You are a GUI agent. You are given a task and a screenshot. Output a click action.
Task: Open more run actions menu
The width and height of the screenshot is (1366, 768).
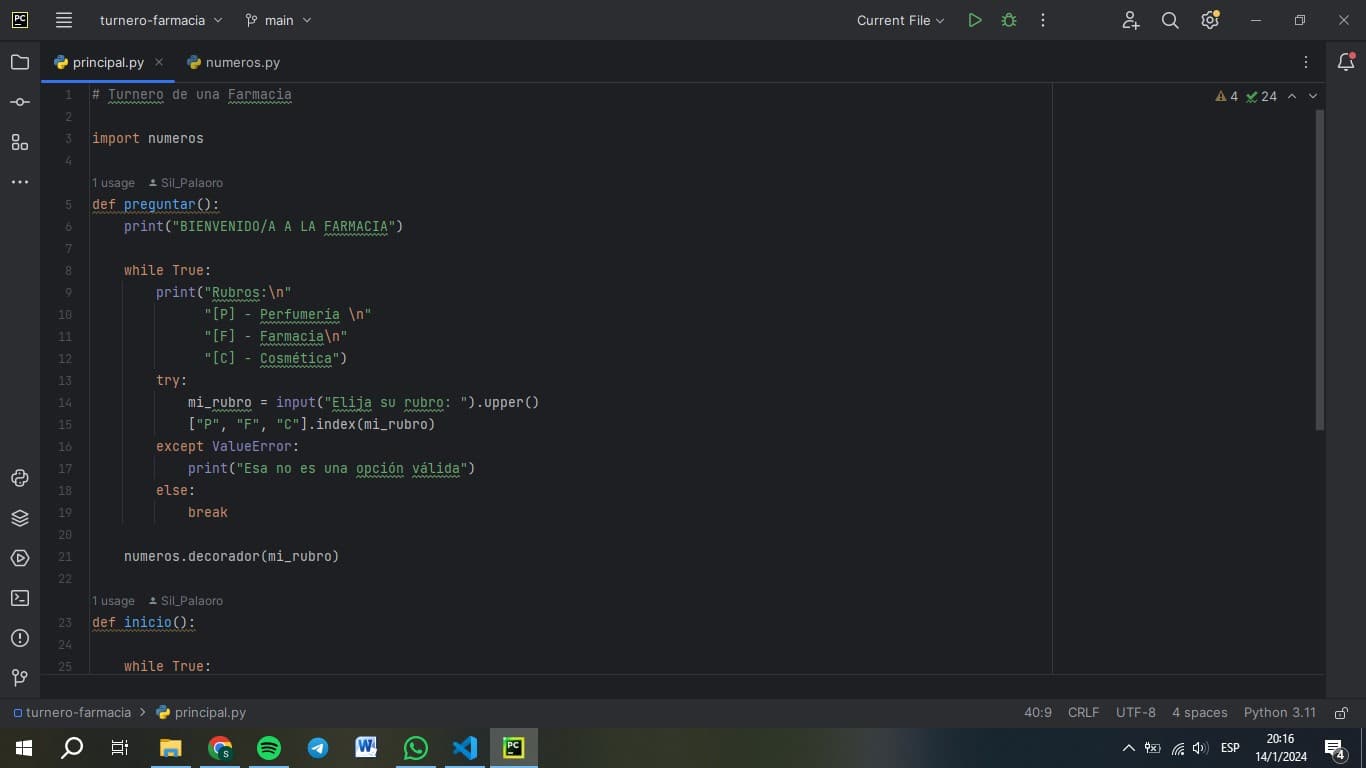tap(1043, 20)
